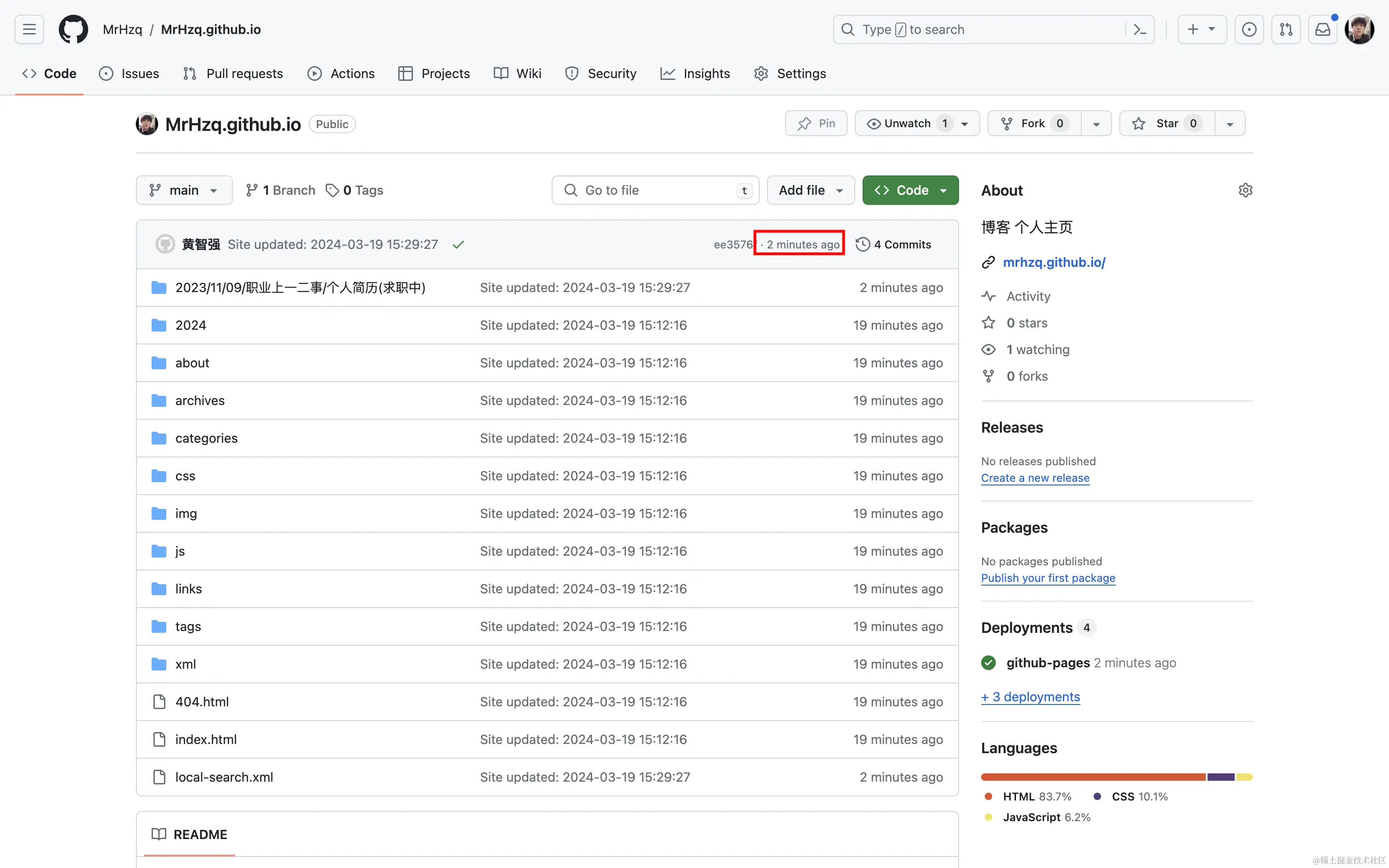Image resolution: width=1389 pixels, height=868 pixels.
Task: Open the categories folder
Action: pos(206,438)
